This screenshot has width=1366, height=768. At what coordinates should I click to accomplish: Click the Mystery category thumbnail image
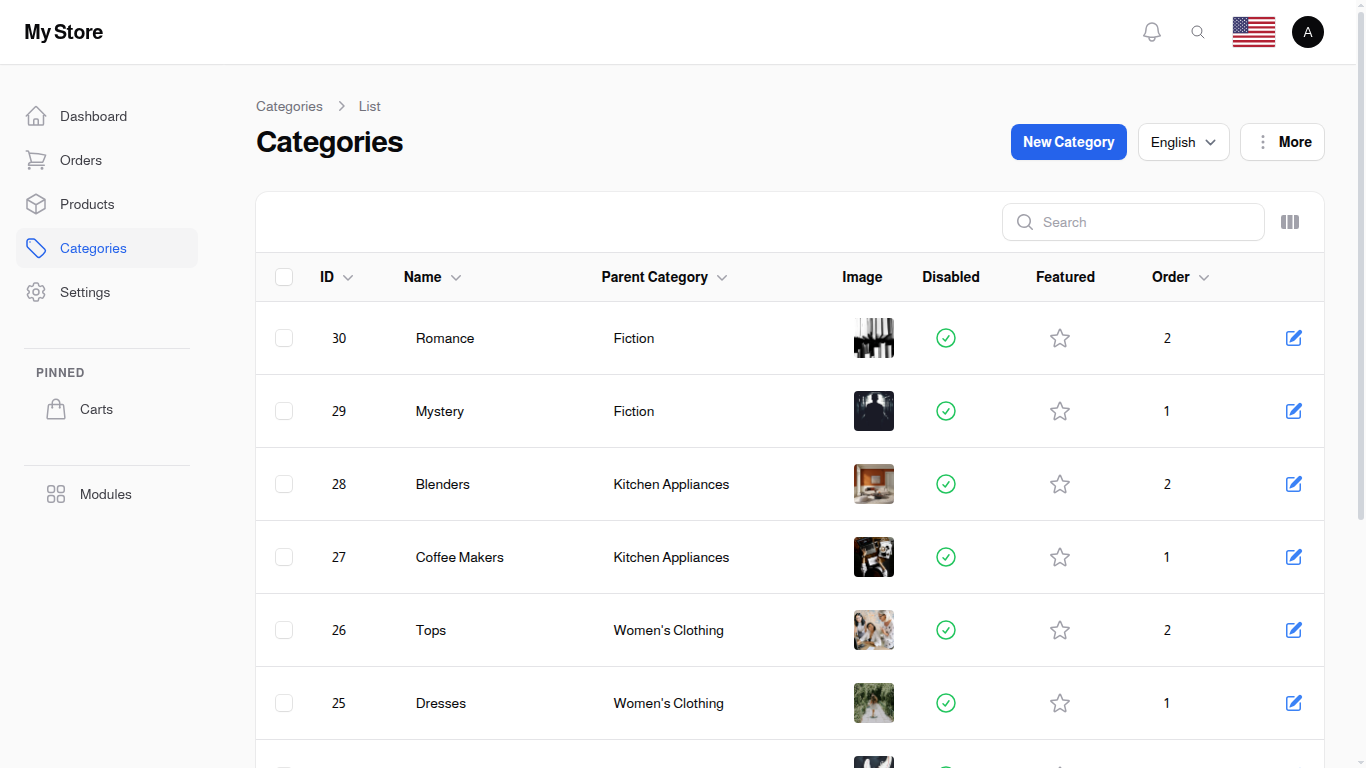pos(874,411)
